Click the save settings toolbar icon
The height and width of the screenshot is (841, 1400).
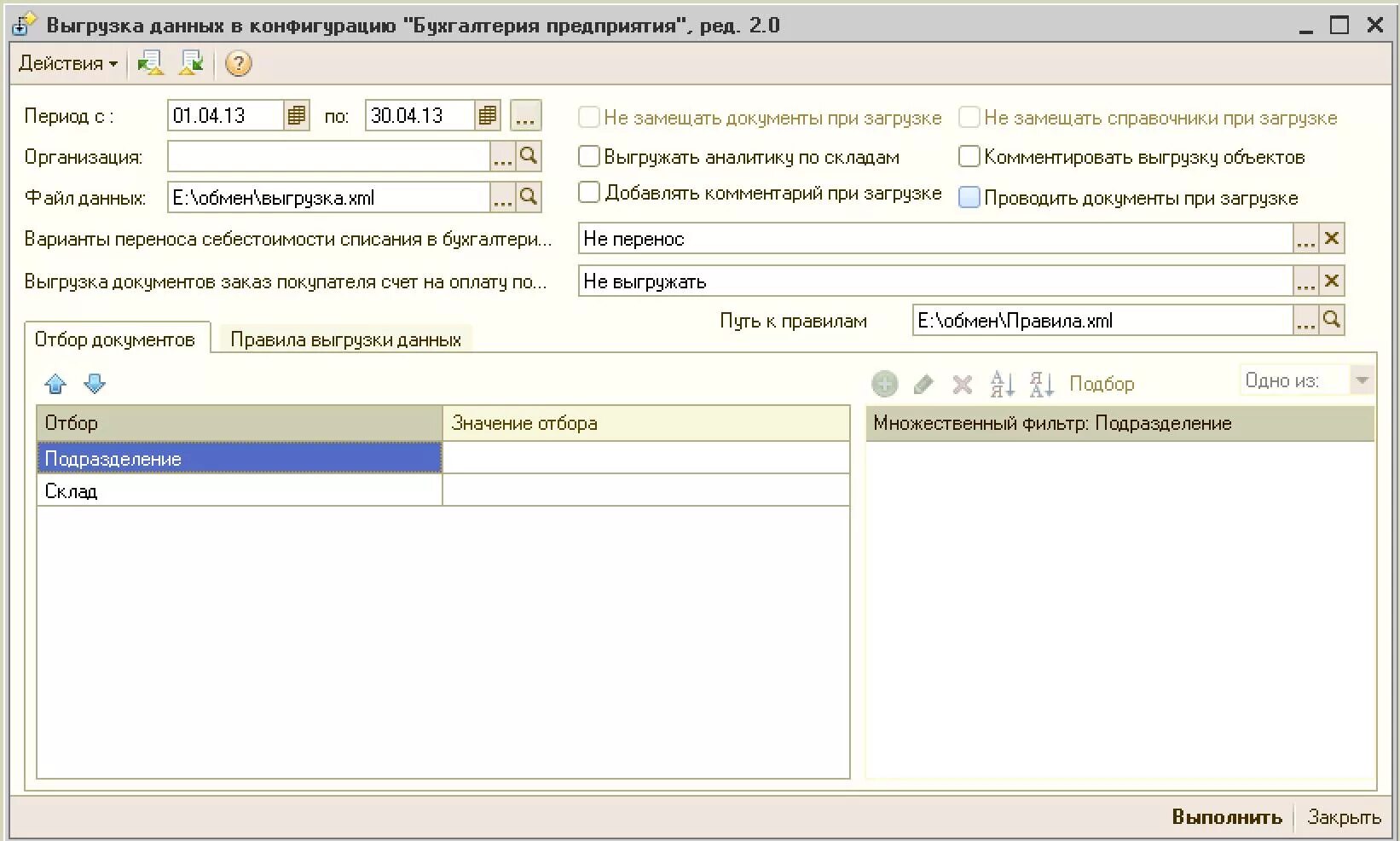[191, 63]
